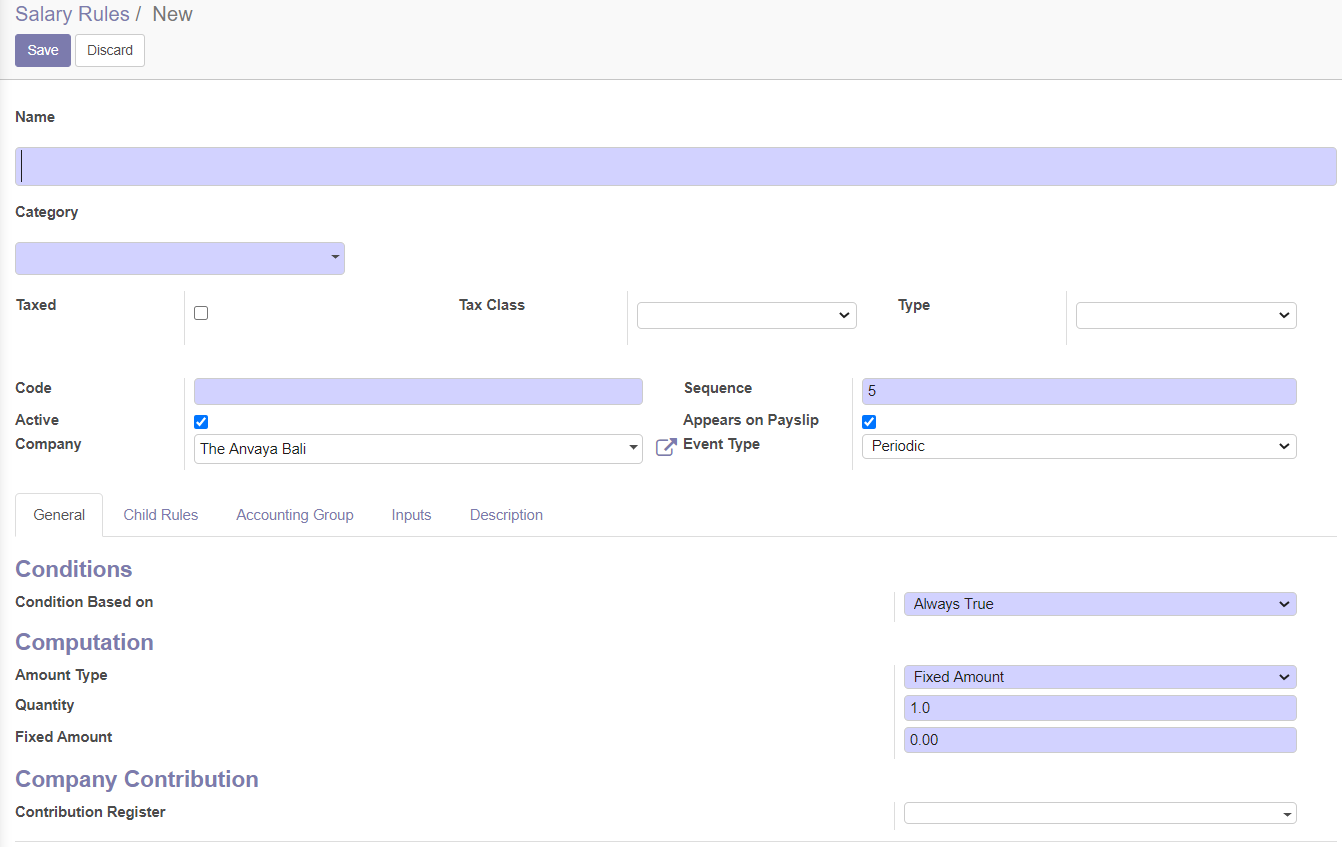Viewport: 1342px width, 847px height.
Task: Open the Amount Type dropdown
Action: click(1100, 677)
